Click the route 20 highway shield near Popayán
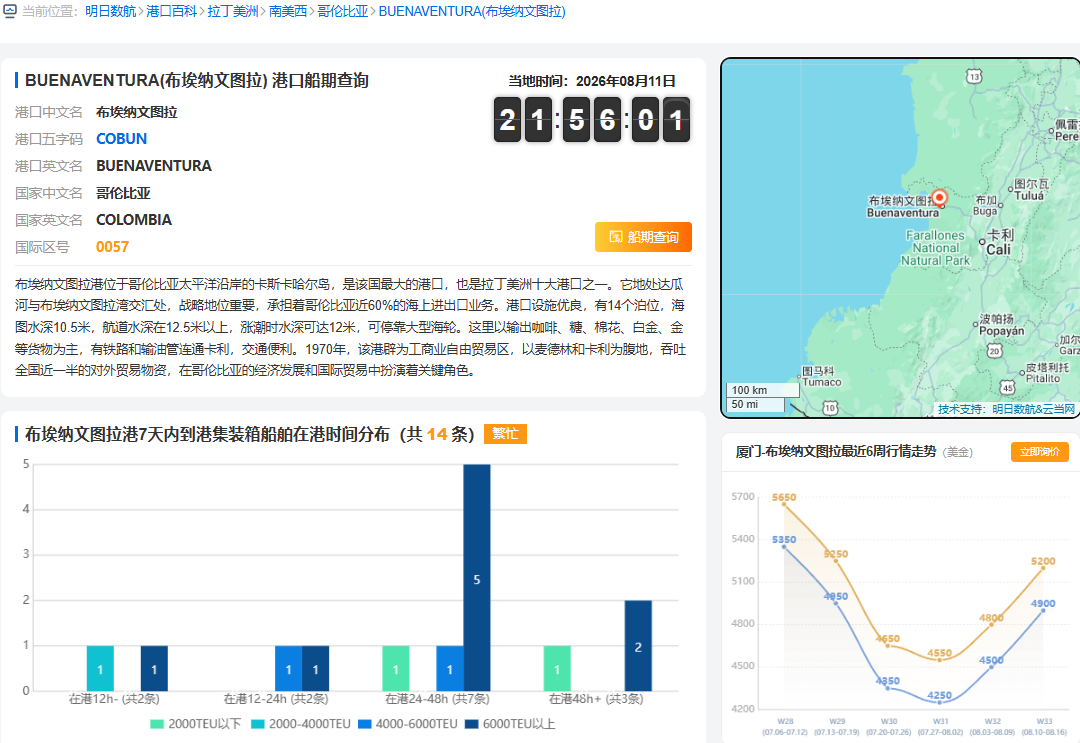Screen dimensions: 1080x743 (x=994, y=351)
